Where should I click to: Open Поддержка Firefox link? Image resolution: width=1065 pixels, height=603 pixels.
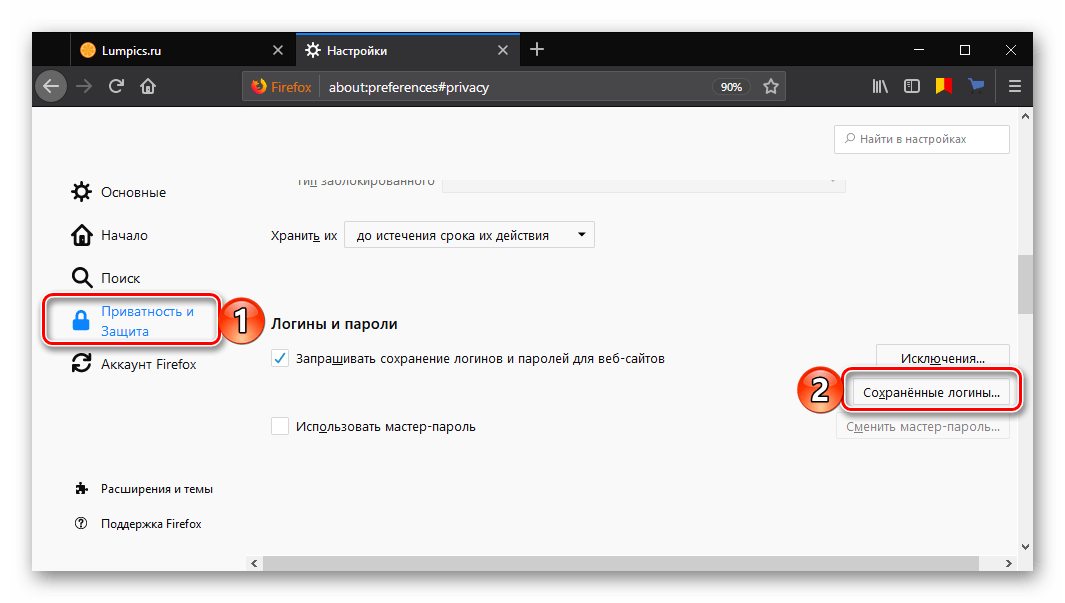(x=138, y=524)
